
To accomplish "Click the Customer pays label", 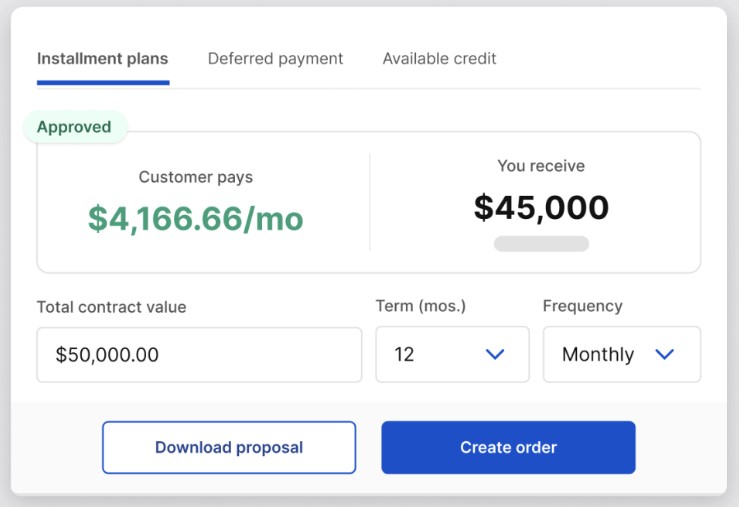I will point(196,177).
